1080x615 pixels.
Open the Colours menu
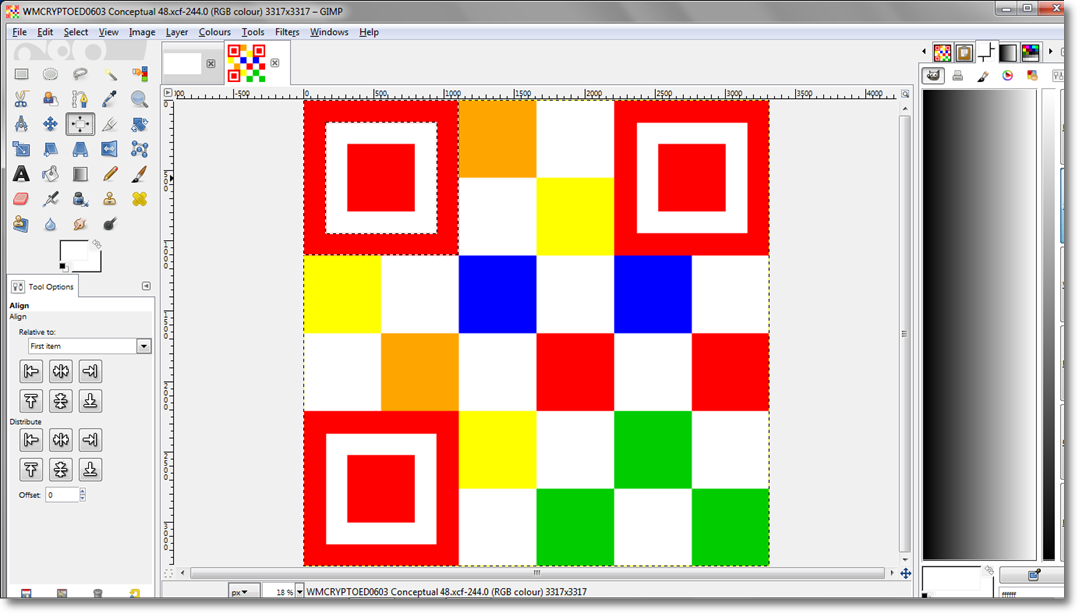click(215, 32)
